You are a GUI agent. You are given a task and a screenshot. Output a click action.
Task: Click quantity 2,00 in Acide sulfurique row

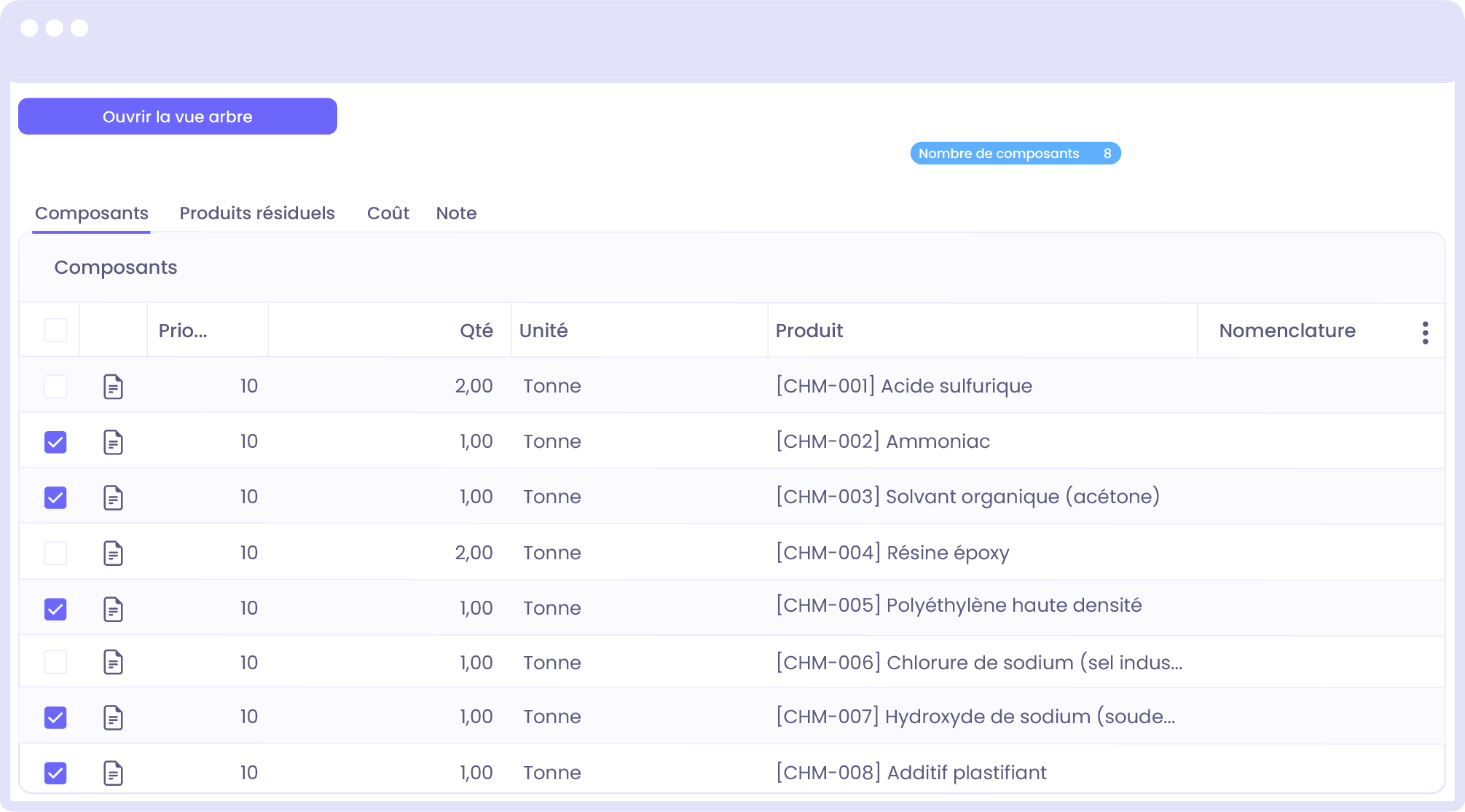(x=474, y=386)
